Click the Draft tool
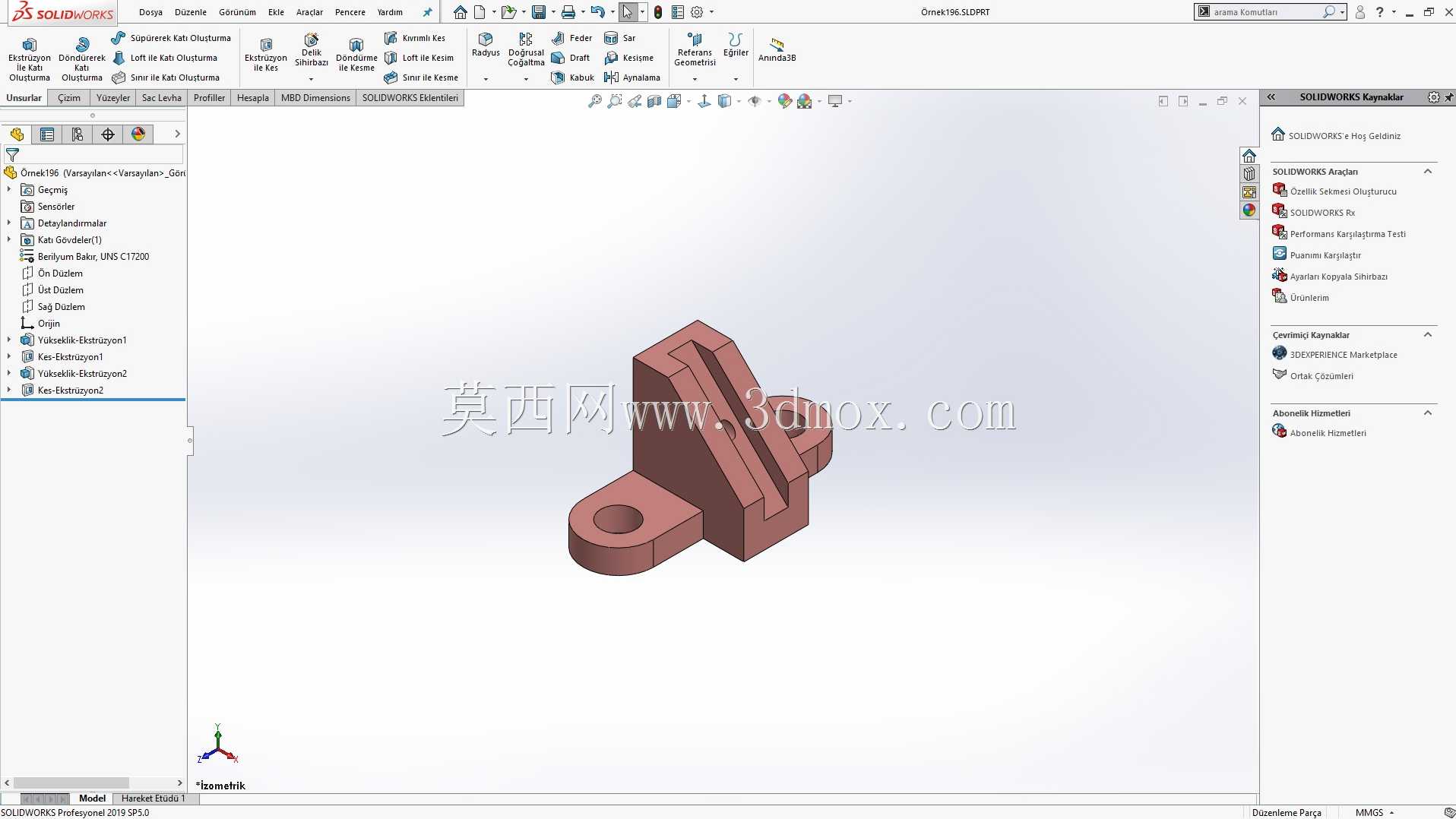The image size is (1456, 819). pyautogui.click(x=571, y=58)
